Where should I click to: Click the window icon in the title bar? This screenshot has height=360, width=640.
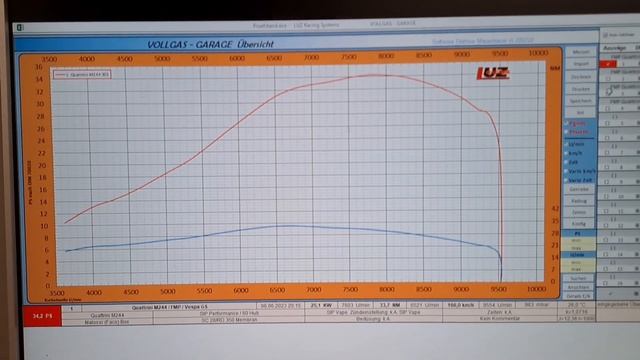(x=20, y=27)
